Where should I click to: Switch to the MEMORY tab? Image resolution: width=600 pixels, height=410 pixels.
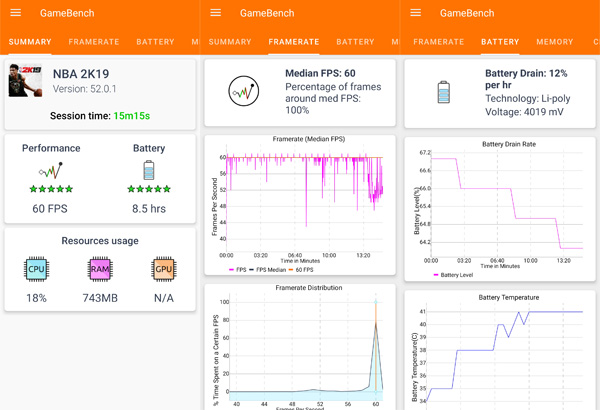pos(554,42)
